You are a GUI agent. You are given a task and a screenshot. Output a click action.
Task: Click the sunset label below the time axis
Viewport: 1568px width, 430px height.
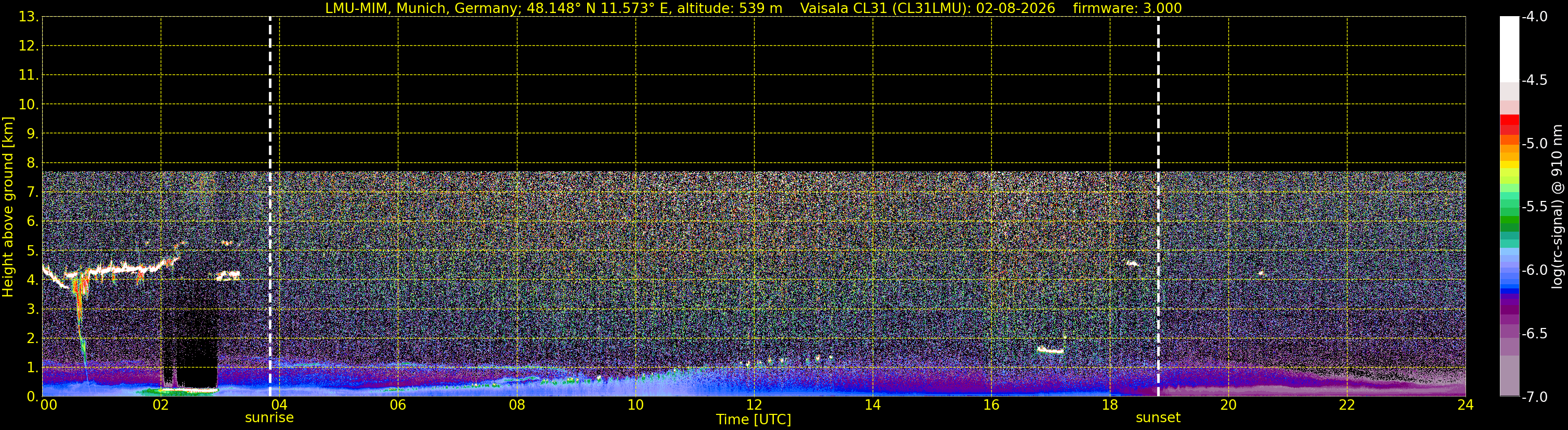pos(1158,418)
